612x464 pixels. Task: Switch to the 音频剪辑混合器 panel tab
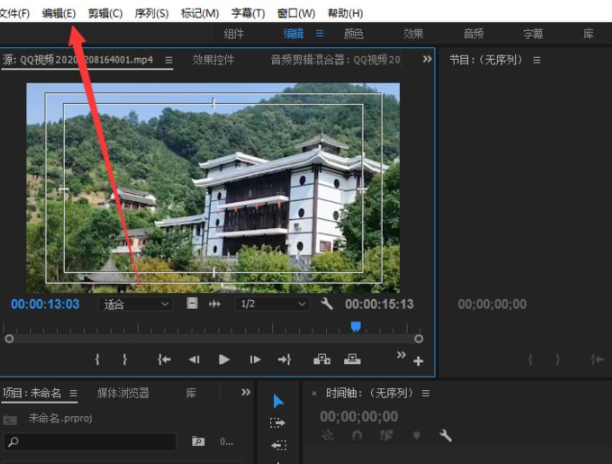pyautogui.click(x=335, y=60)
